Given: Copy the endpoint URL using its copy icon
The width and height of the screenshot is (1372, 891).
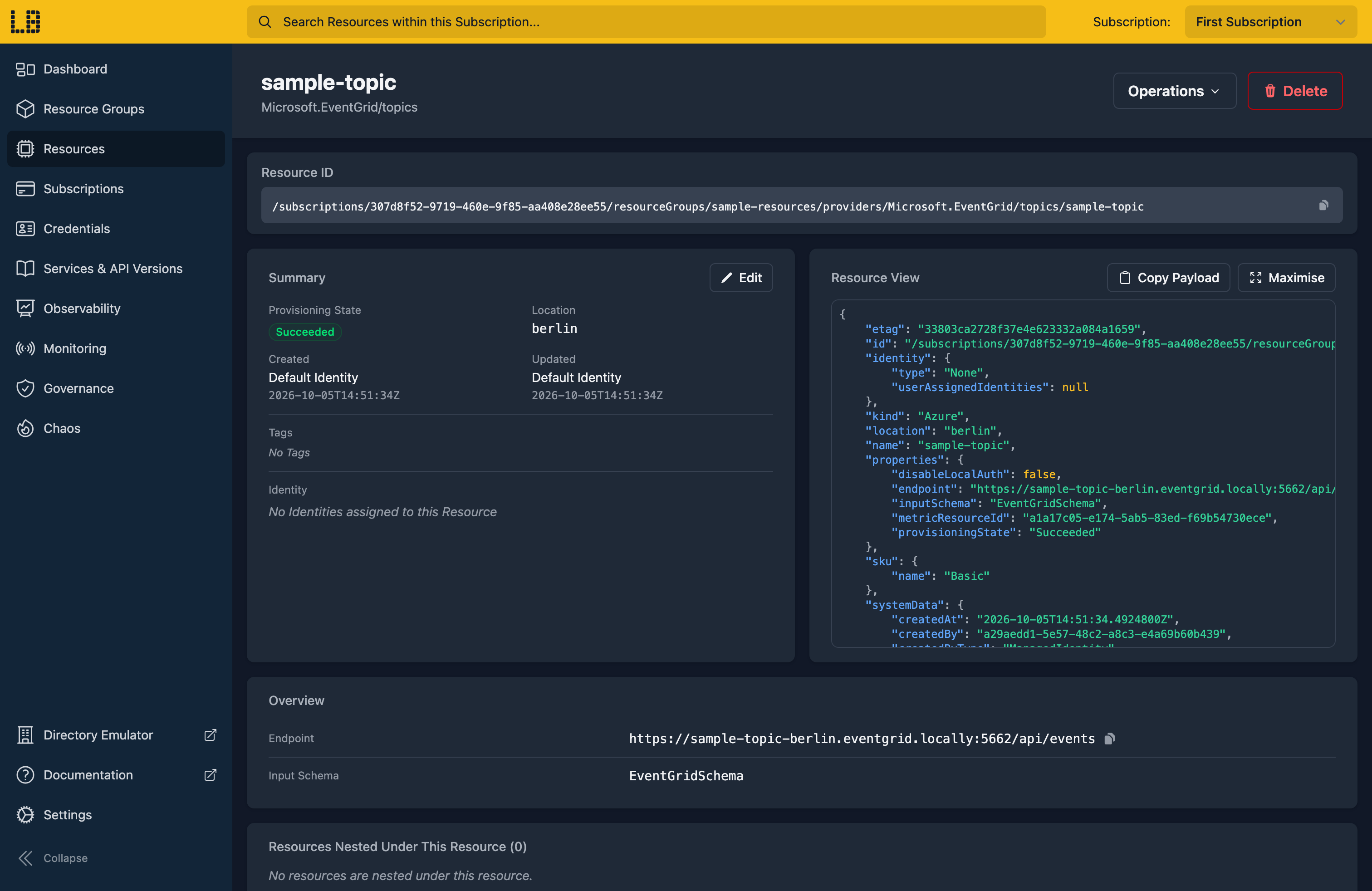Looking at the screenshot, I should coord(1110,738).
